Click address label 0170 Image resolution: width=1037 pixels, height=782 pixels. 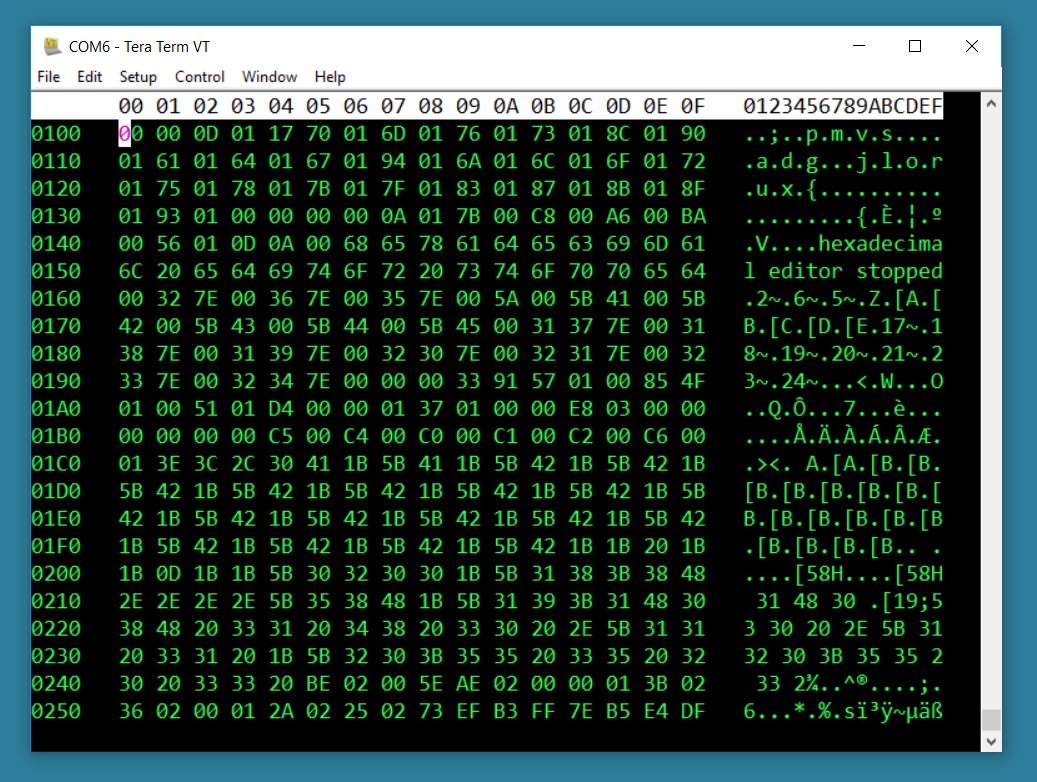click(x=56, y=326)
